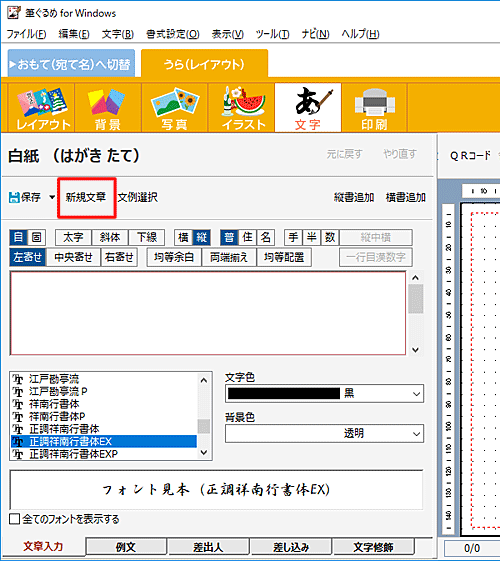Viewport: 500px width, 561px height.
Task: Select the 文字 text category
Action: coord(308,108)
